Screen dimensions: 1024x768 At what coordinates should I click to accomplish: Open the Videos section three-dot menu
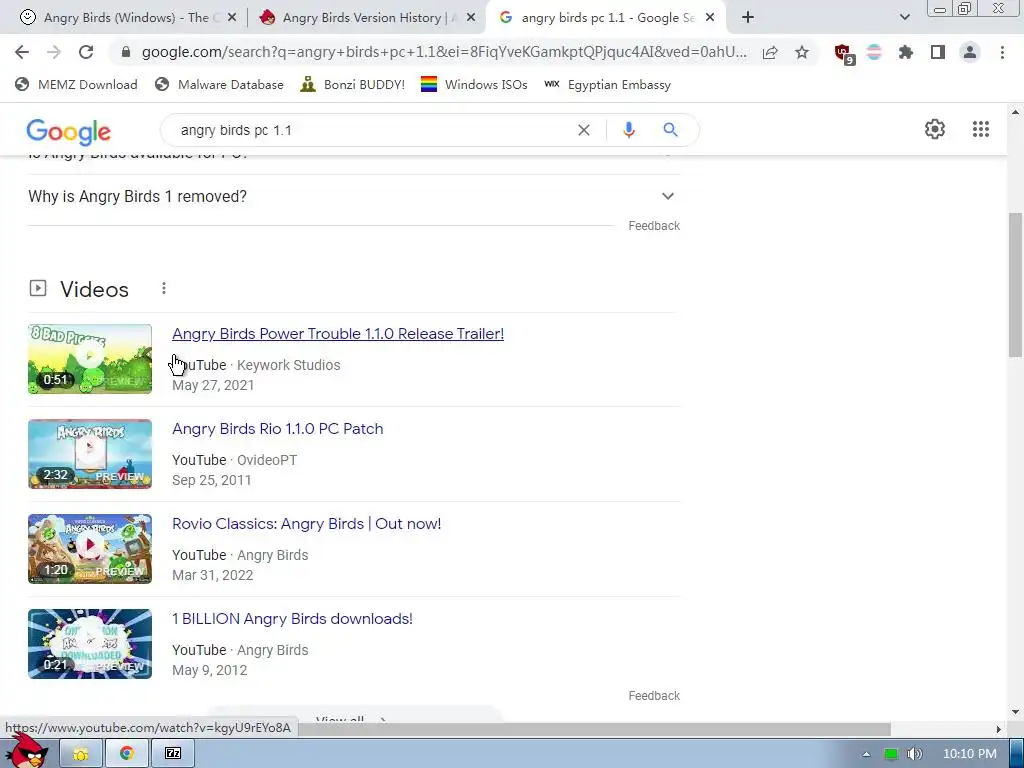164,288
